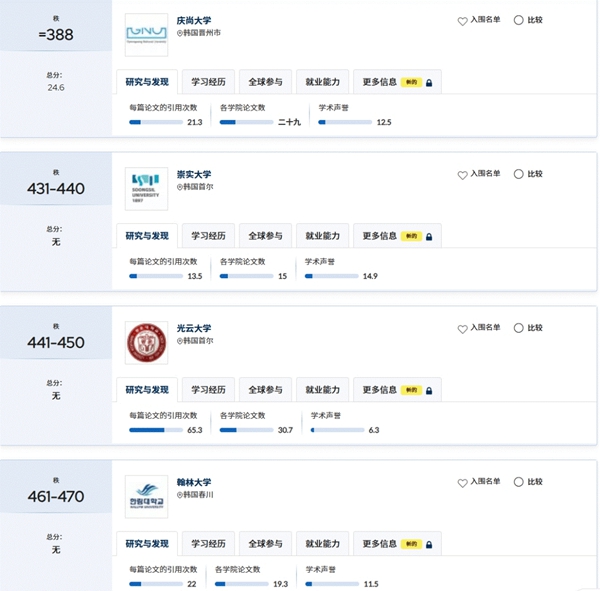Open the 翰林大学 university name link
600x591 pixels.
click(x=194, y=482)
